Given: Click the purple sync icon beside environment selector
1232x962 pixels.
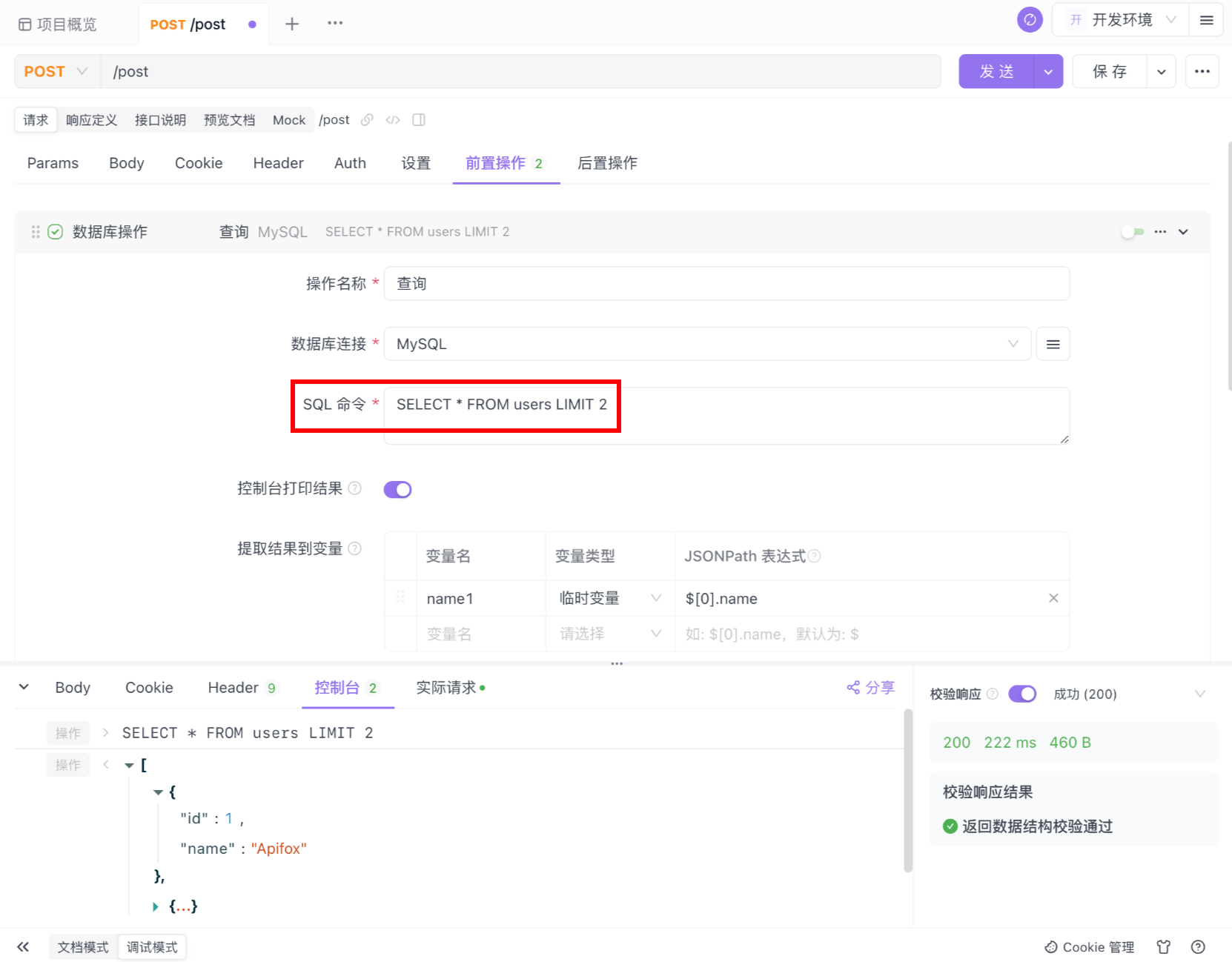Looking at the screenshot, I should tap(1030, 20).
